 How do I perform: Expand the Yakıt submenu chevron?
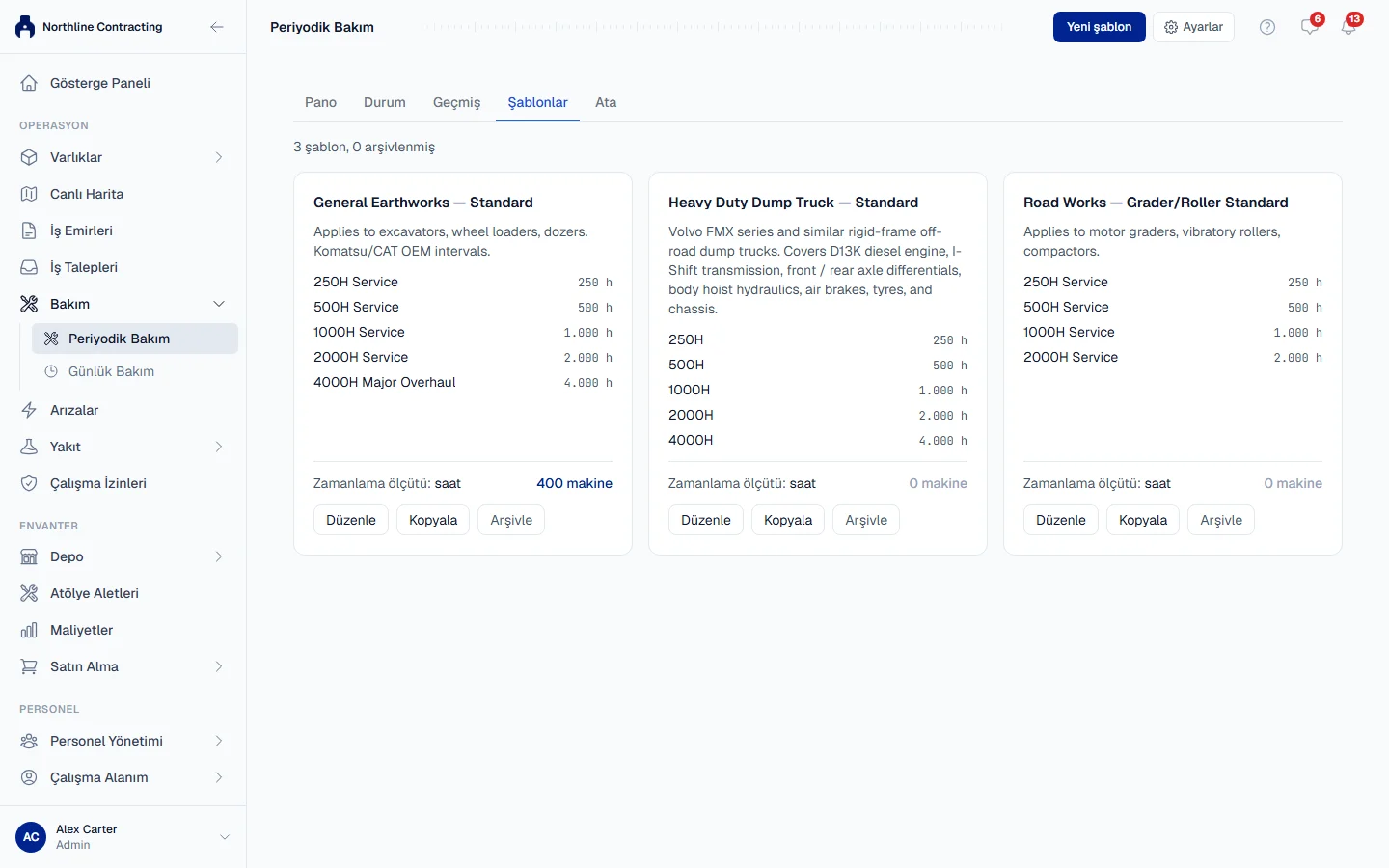(x=219, y=447)
